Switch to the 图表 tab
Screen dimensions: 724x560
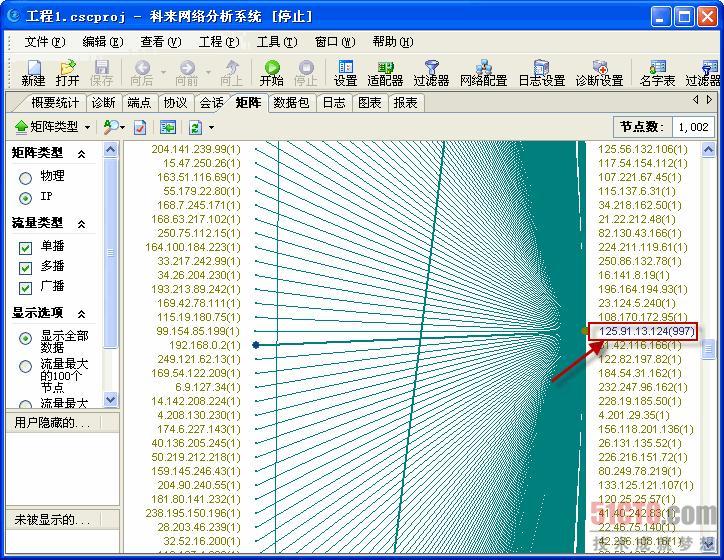[x=369, y=102]
